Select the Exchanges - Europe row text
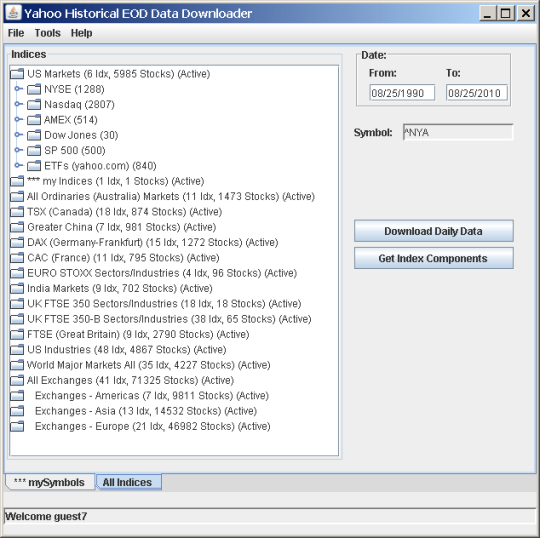The height and width of the screenshot is (538, 540). coord(153,426)
